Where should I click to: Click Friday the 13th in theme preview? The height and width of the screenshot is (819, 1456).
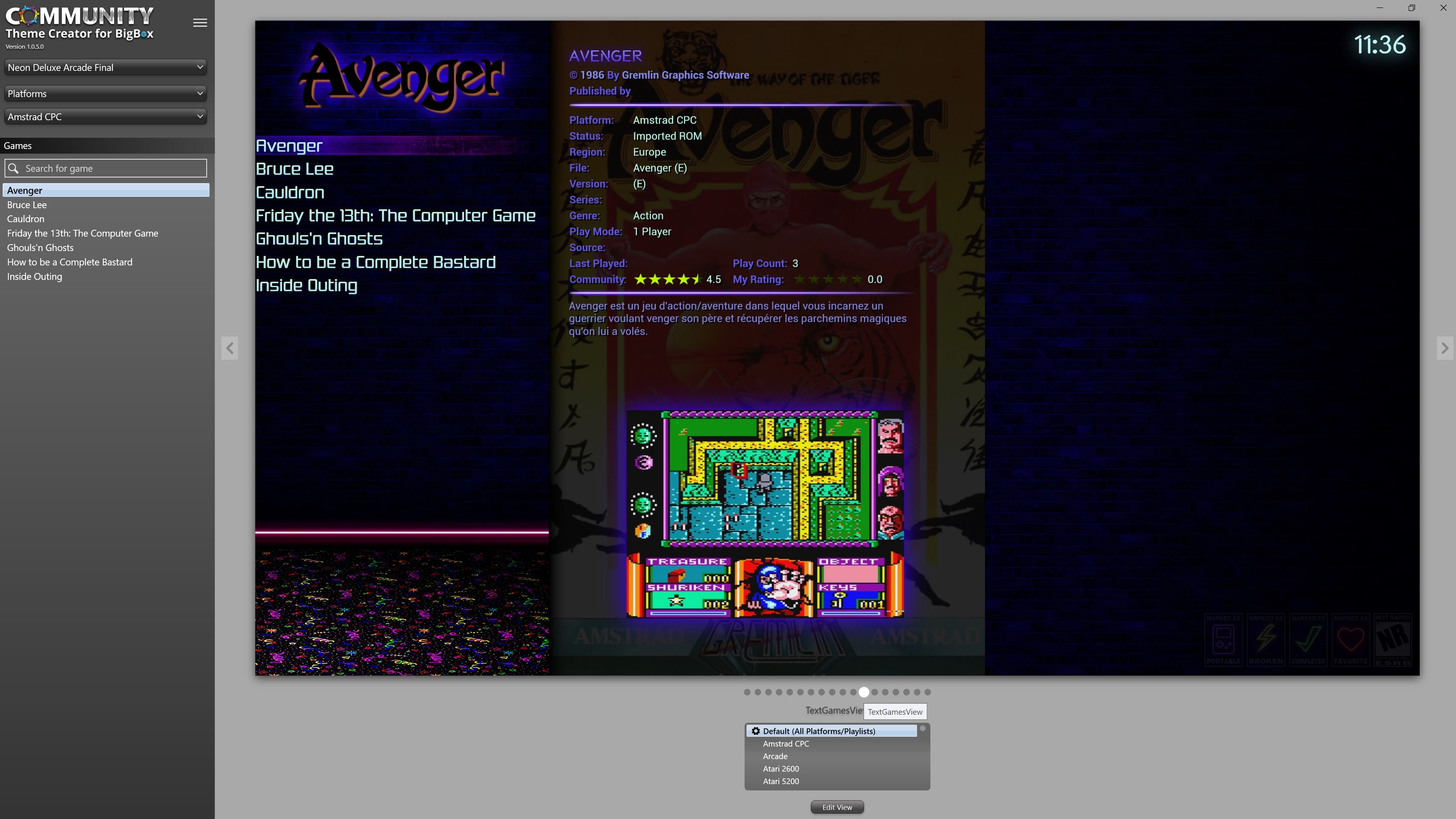395,215
